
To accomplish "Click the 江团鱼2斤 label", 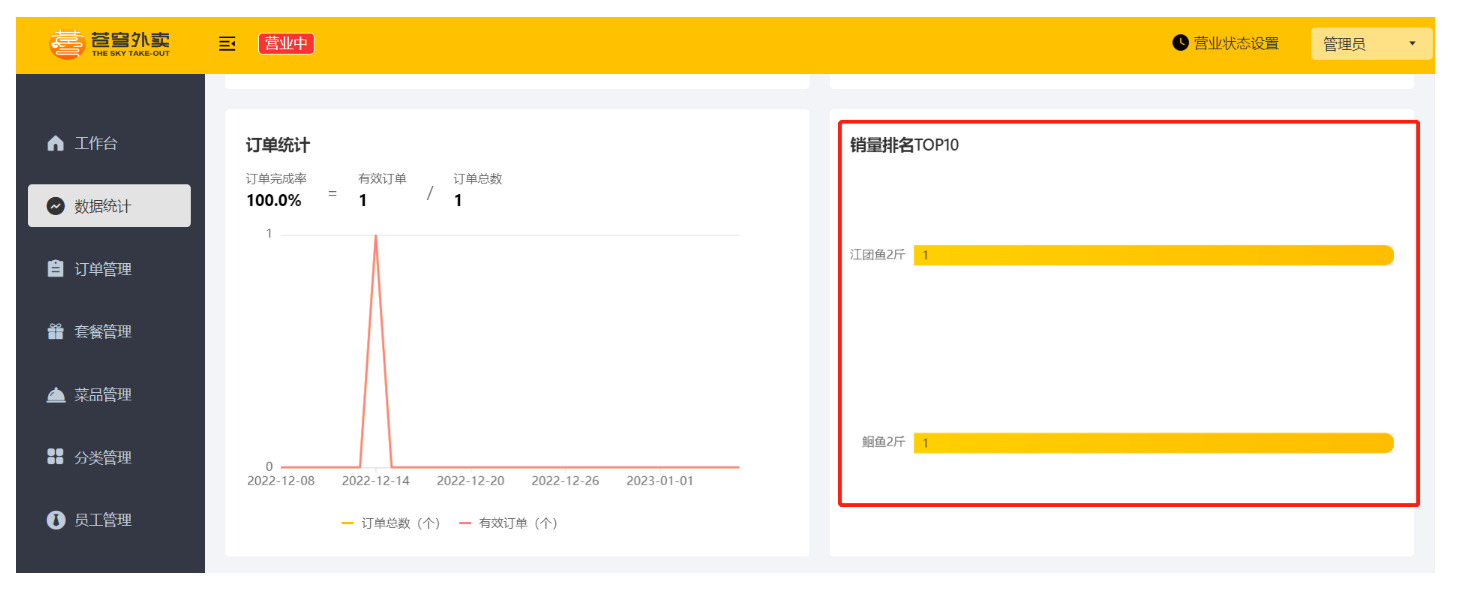I will [x=877, y=255].
